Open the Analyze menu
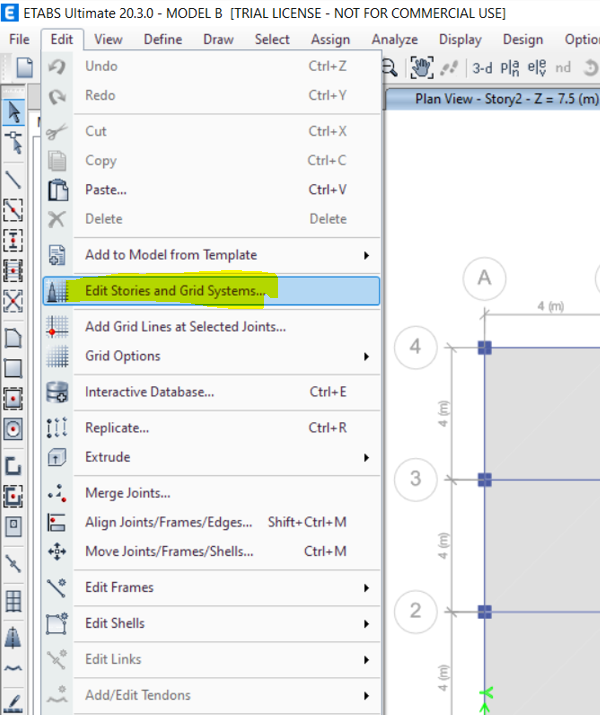 click(394, 39)
